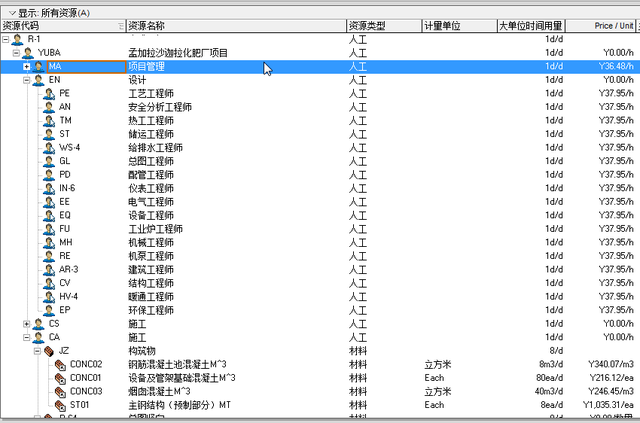Click the CV engineer icon

49,283
